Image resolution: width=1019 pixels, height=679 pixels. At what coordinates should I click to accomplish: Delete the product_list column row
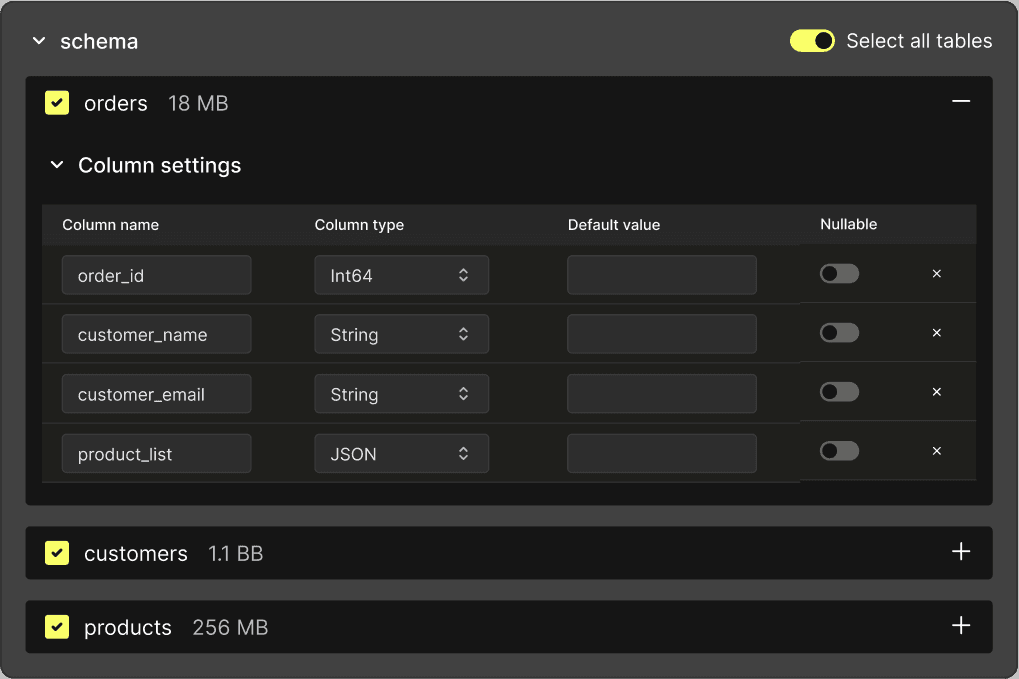pyautogui.click(x=936, y=452)
